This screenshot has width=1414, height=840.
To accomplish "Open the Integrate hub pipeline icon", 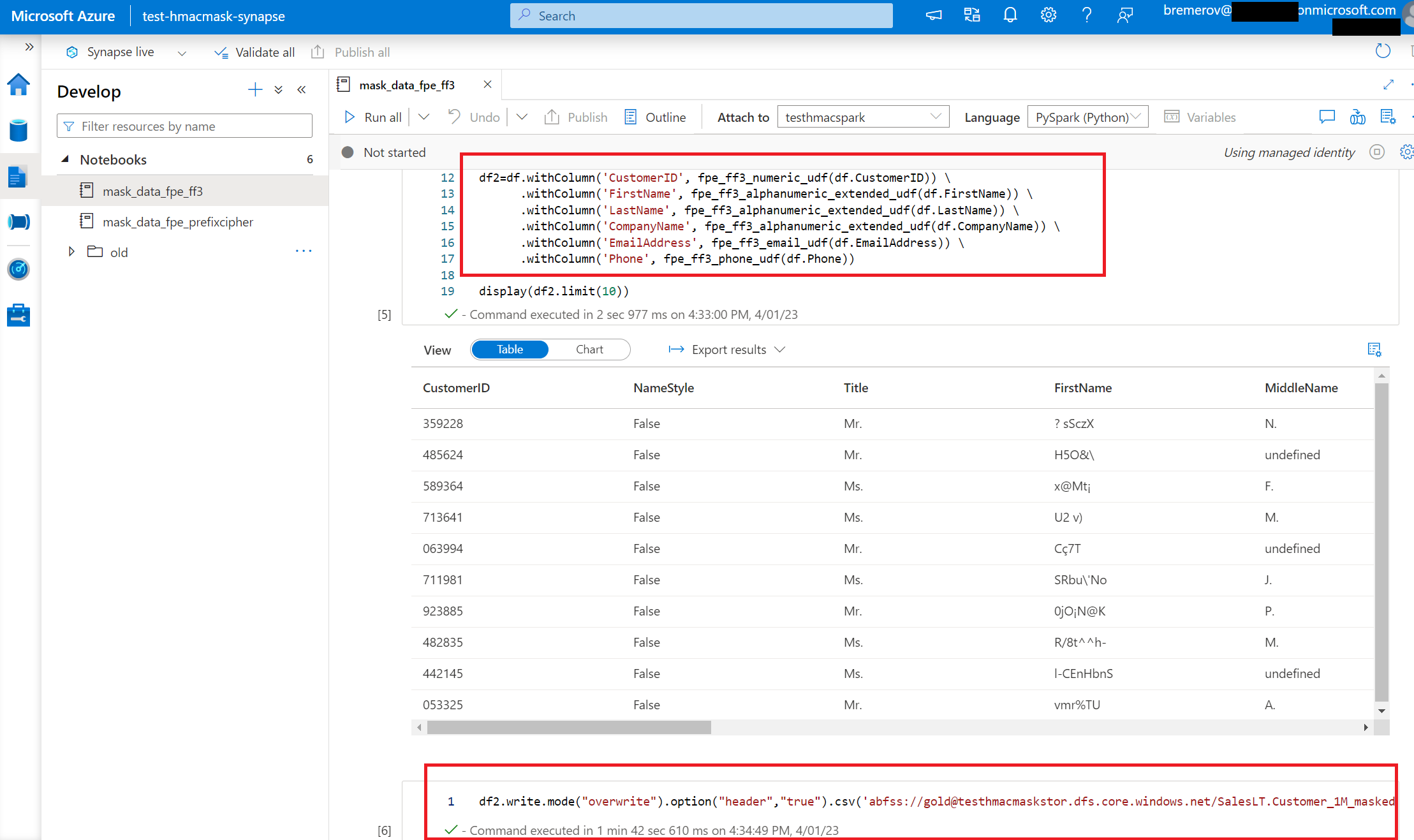I will point(18,222).
